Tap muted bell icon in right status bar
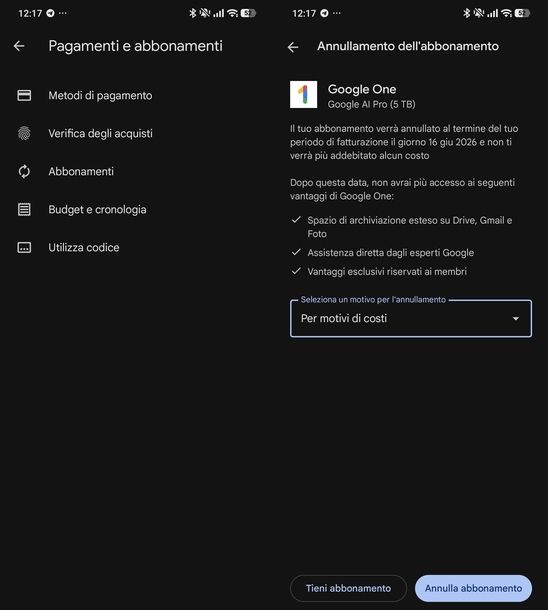 pyautogui.click(x=479, y=13)
